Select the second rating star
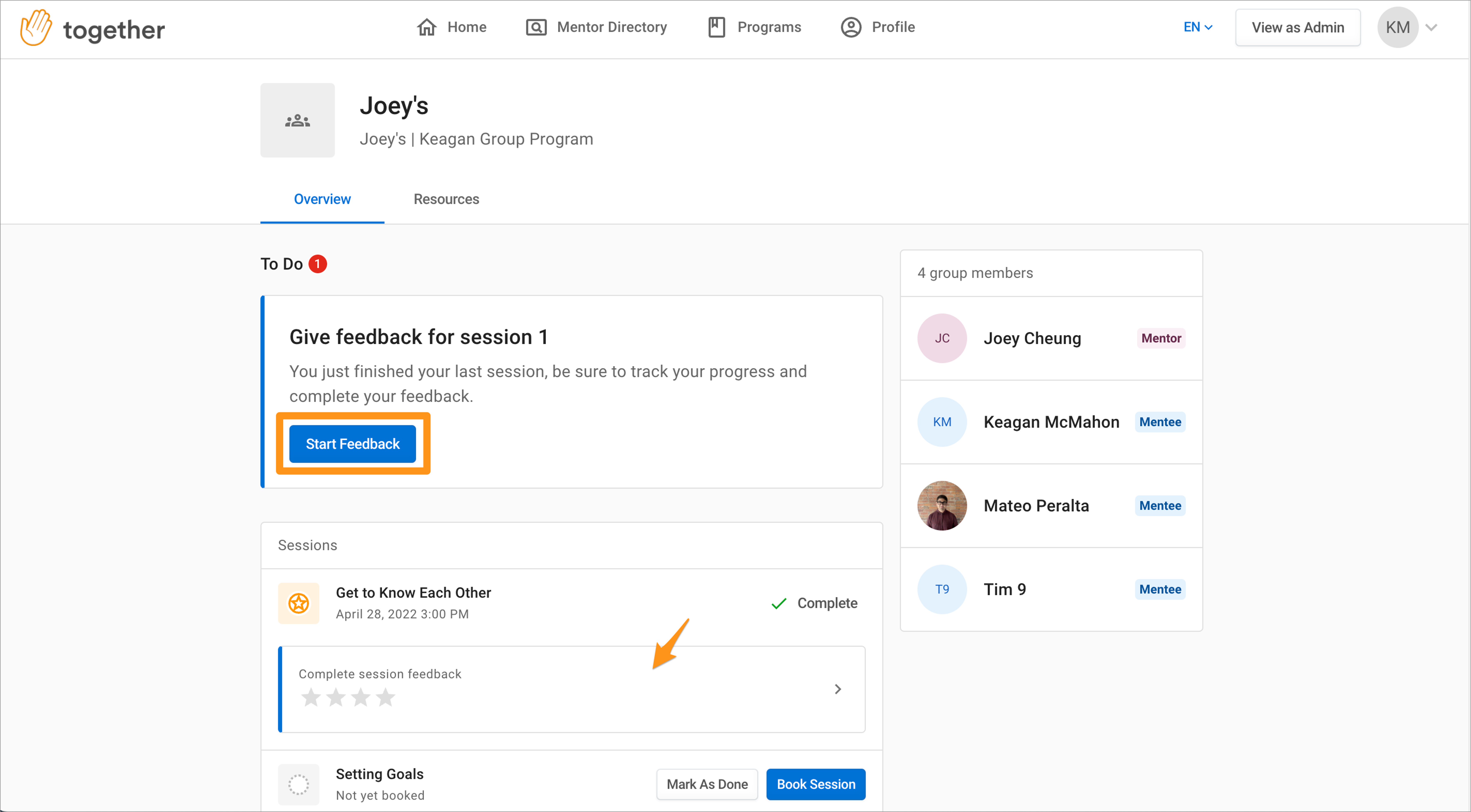The image size is (1471, 812). [x=336, y=697]
